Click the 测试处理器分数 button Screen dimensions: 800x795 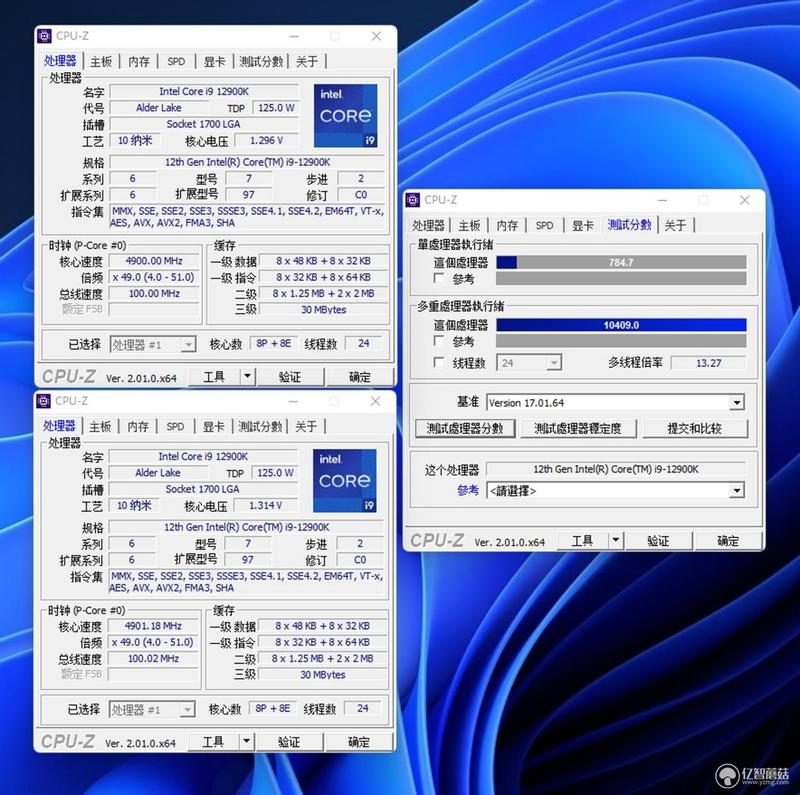tap(465, 429)
